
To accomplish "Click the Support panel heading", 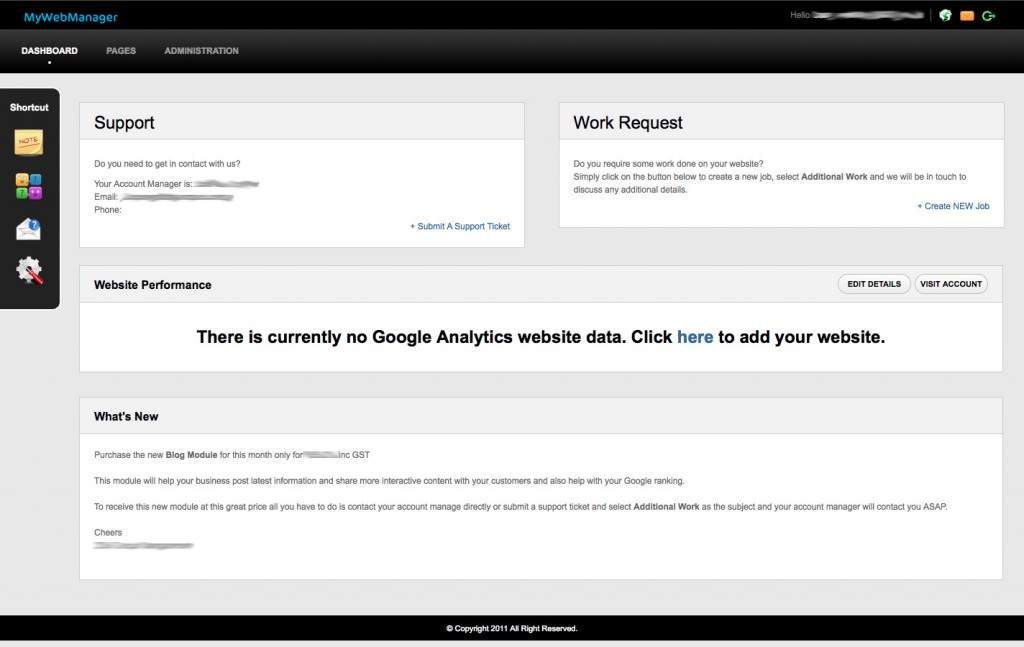I will pos(124,123).
